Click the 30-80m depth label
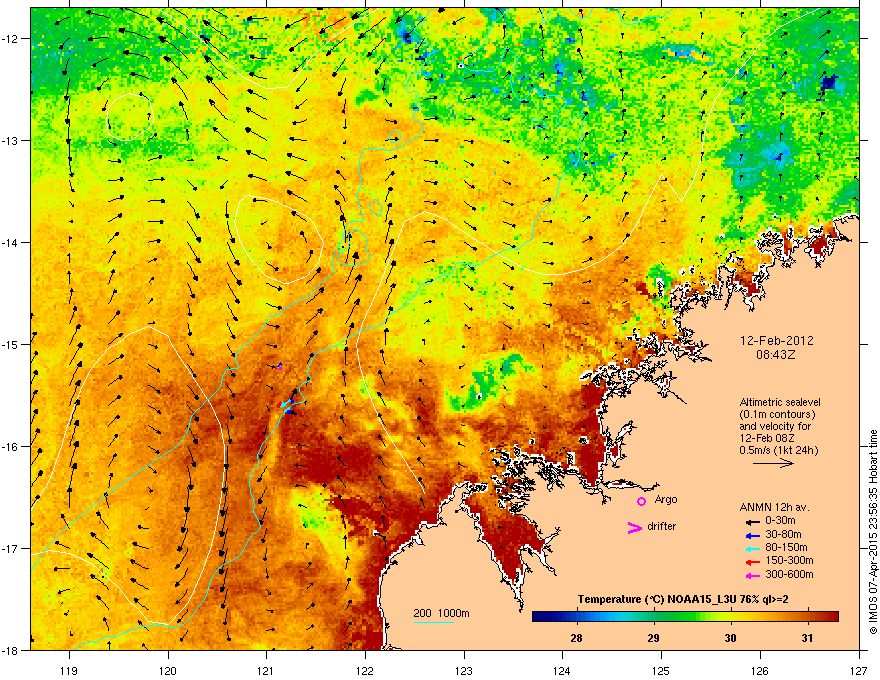The height and width of the screenshot is (680, 880). 783,535
